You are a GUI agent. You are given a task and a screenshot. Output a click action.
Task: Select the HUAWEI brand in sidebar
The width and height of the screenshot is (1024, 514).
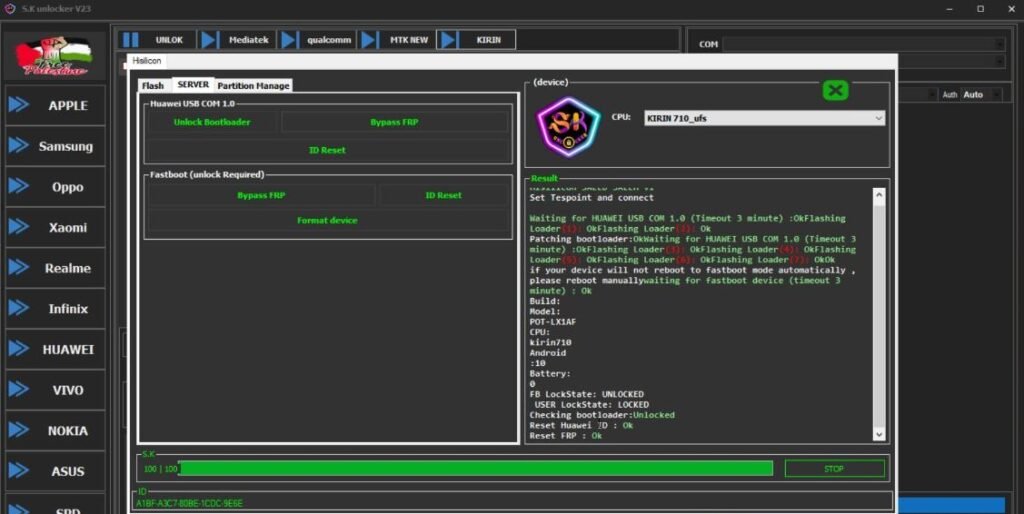55,349
